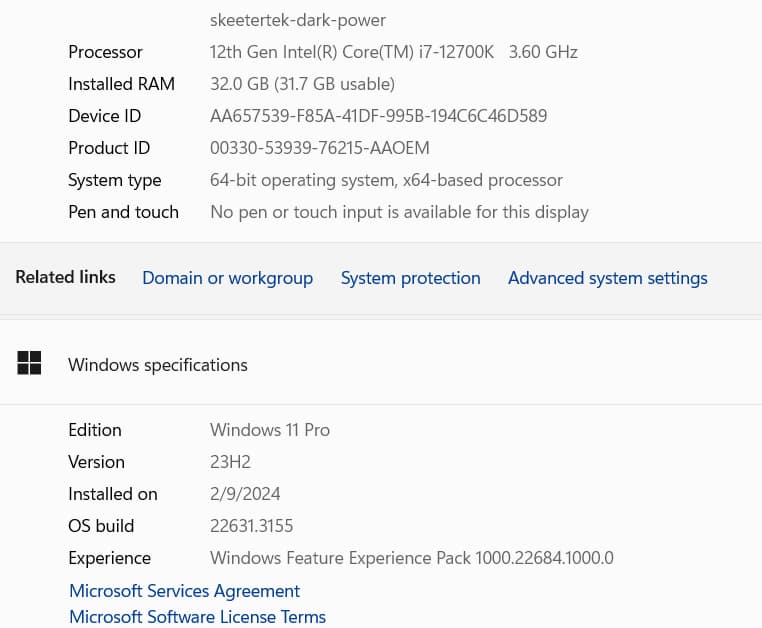Open Microsoft Software License Terms link
Screen dimensions: 762x628
pos(198,617)
